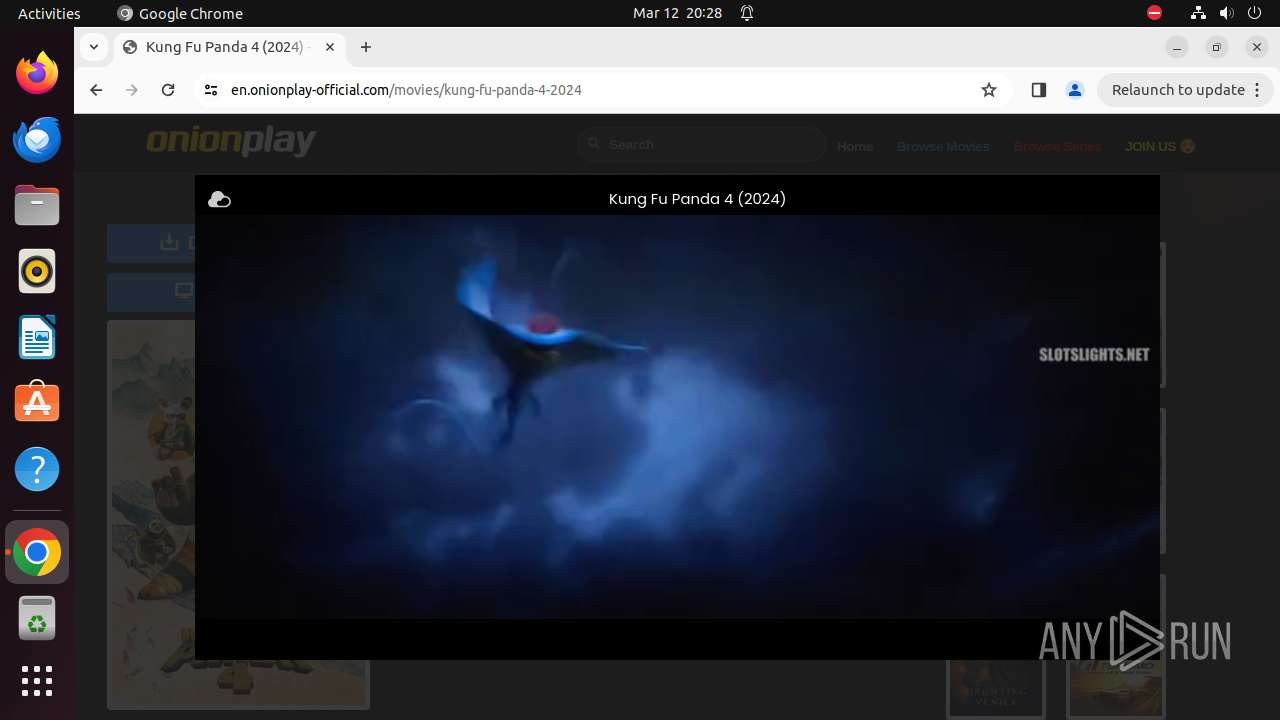Click the JOIN US link
This screenshot has width=1280, height=720.
[1160, 146]
